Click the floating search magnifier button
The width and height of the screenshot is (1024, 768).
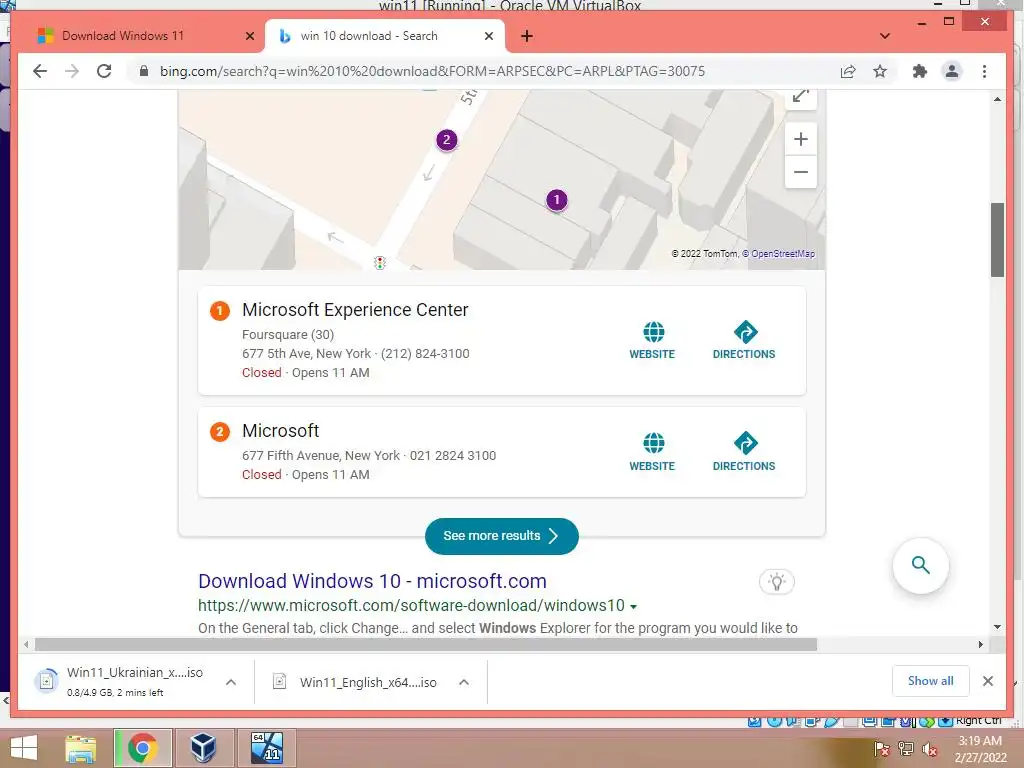[921, 566]
